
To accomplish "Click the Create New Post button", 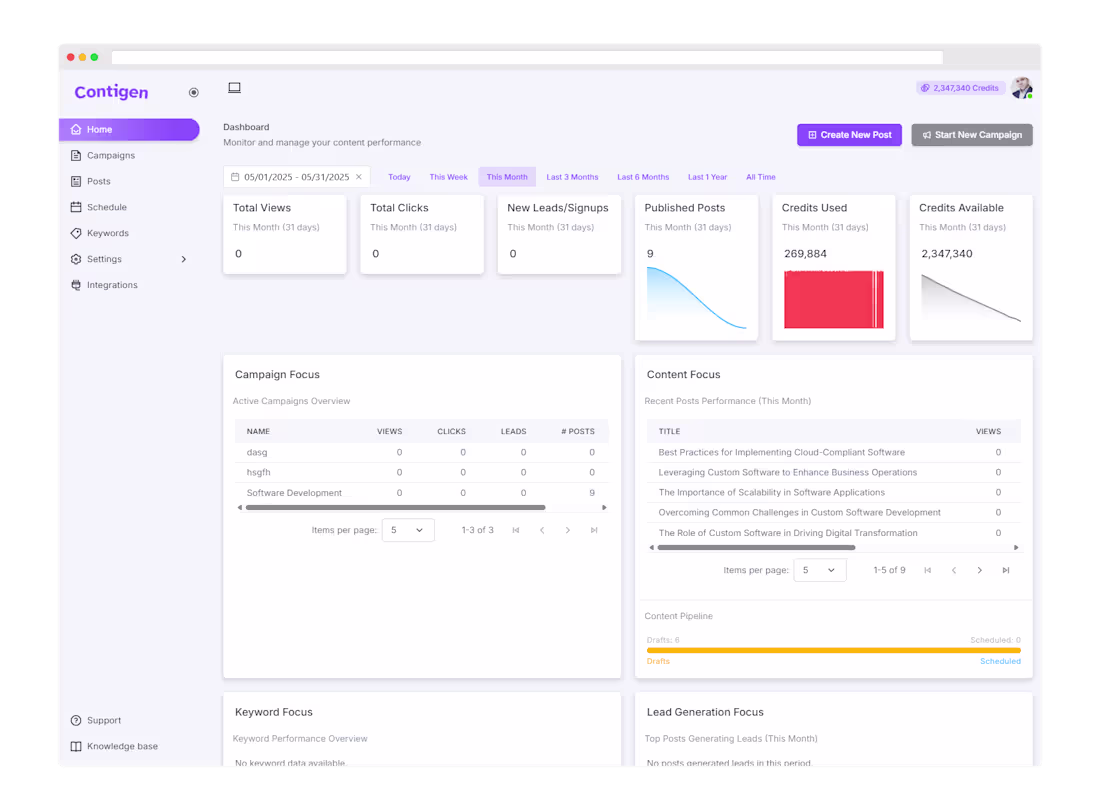I will tap(849, 134).
